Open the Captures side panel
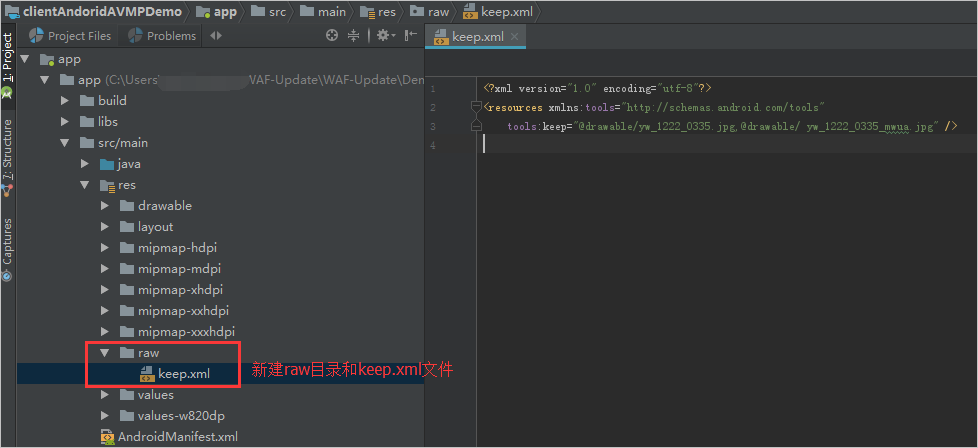Image resolution: width=978 pixels, height=448 pixels. point(7,250)
